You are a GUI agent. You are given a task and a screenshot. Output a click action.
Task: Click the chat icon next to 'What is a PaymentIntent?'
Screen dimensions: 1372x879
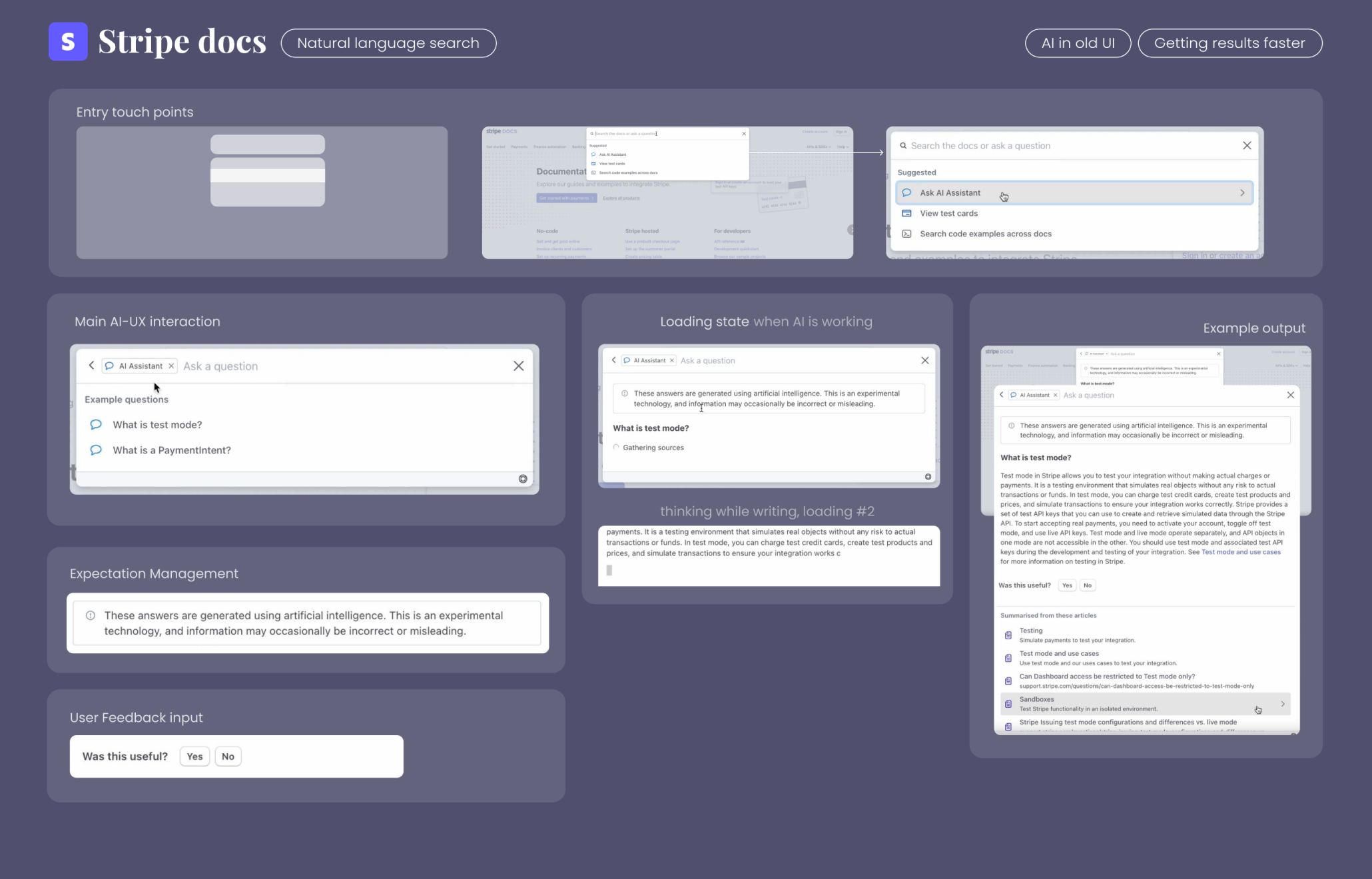click(x=96, y=450)
